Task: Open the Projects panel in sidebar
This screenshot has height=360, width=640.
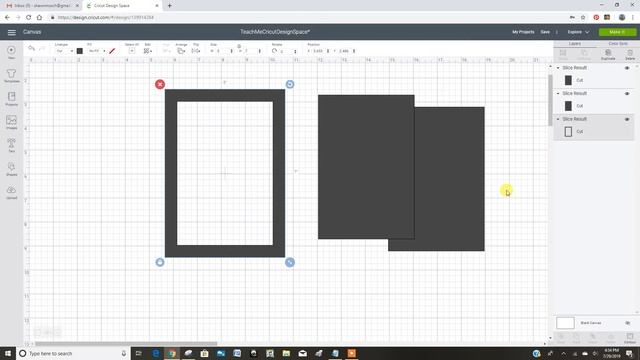Action: tap(11, 99)
